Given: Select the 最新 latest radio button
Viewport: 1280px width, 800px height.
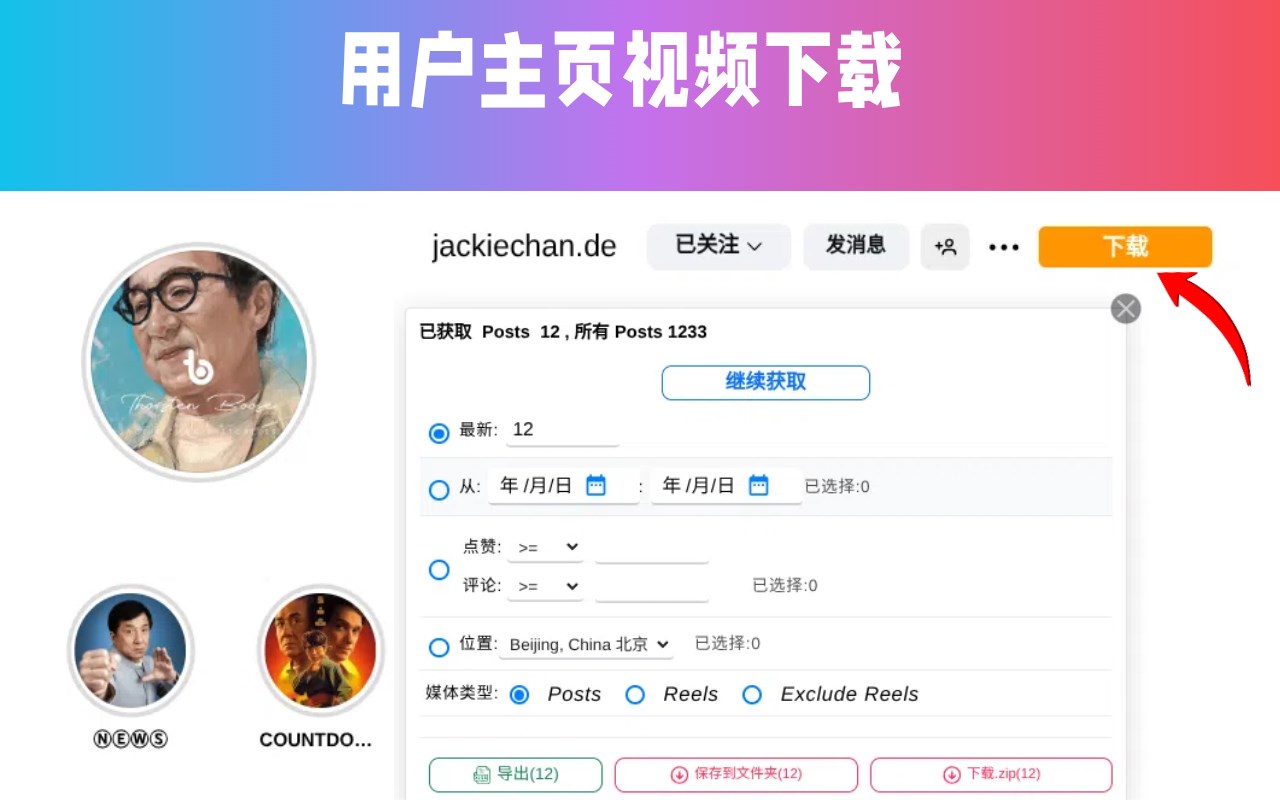Looking at the screenshot, I should pyautogui.click(x=439, y=433).
